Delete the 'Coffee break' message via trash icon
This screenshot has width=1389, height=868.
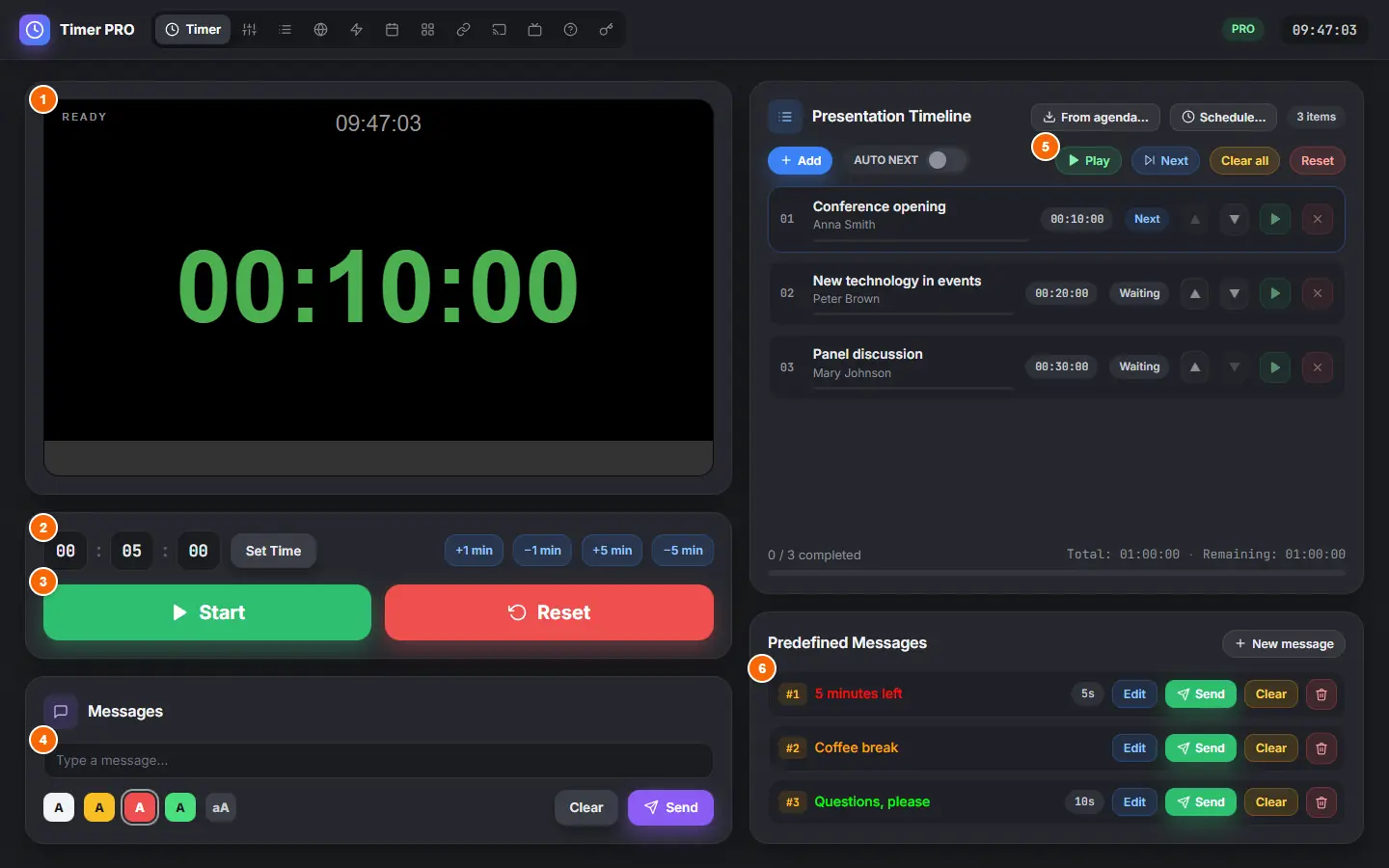click(1321, 748)
